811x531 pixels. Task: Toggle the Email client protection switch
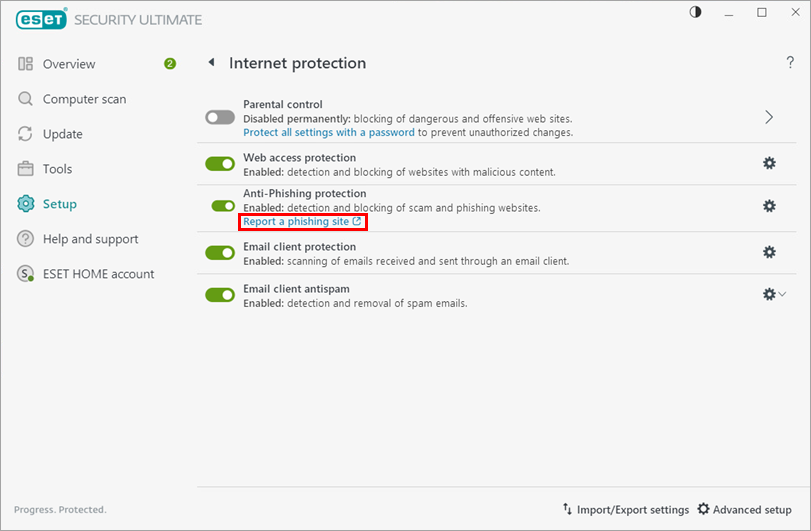[220, 253]
